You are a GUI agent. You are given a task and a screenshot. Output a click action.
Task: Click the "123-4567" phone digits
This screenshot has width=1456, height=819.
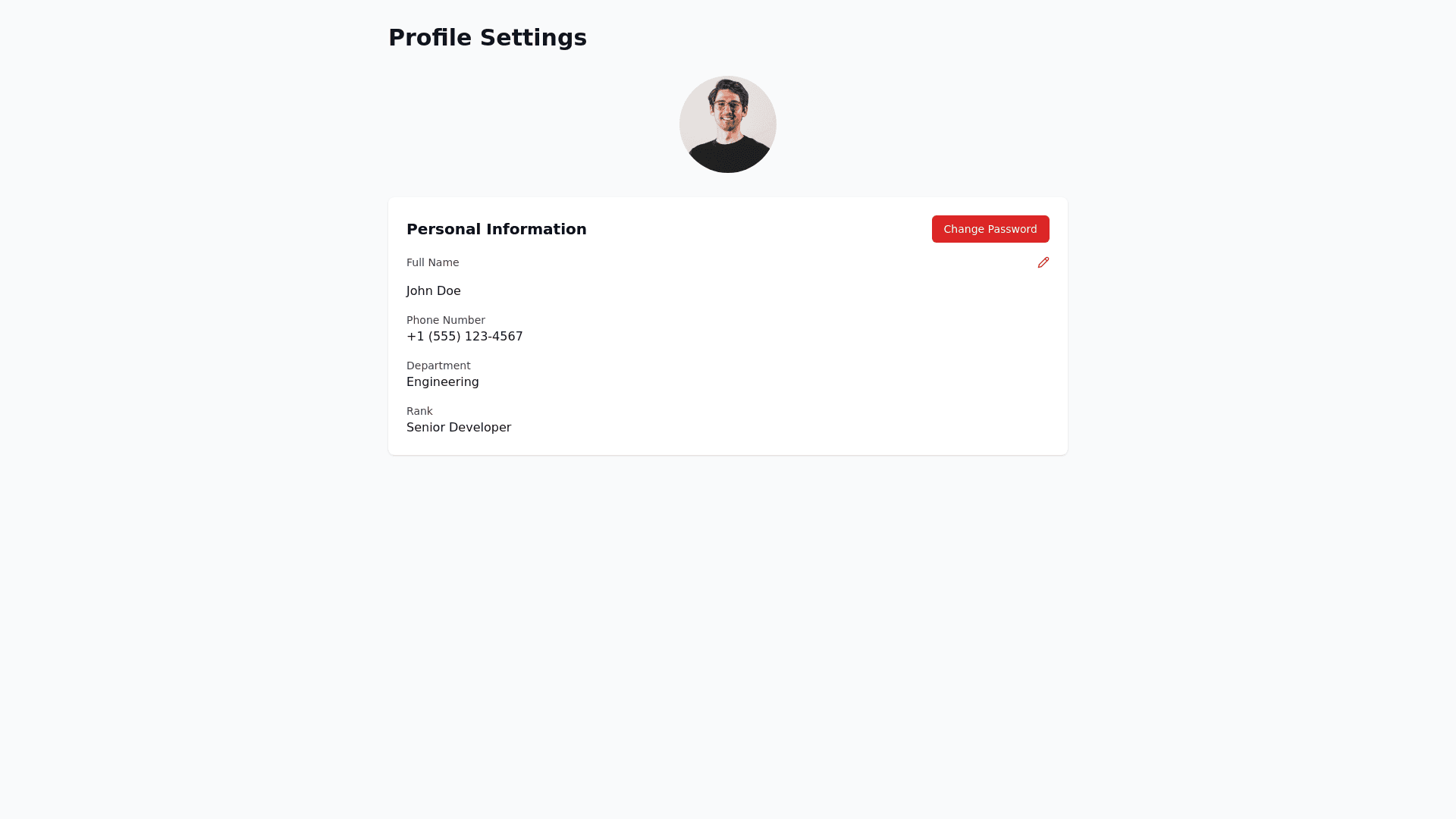[494, 337]
